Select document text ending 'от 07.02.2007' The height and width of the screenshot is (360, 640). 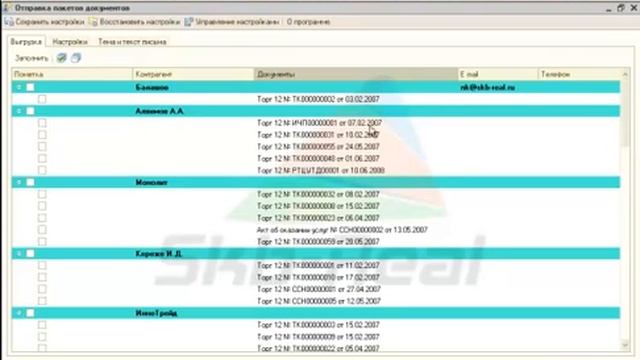pos(320,123)
